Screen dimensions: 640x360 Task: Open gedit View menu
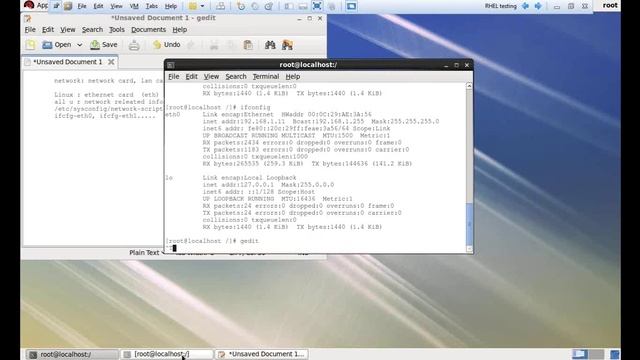point(68,30)
